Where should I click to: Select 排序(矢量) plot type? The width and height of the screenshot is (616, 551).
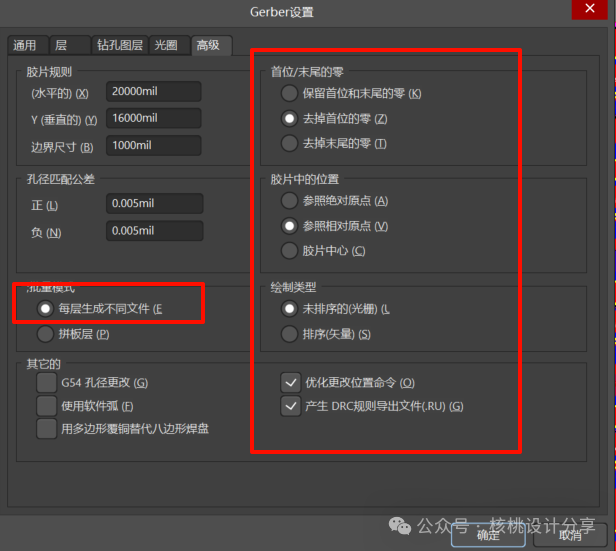tap(289, 333)
